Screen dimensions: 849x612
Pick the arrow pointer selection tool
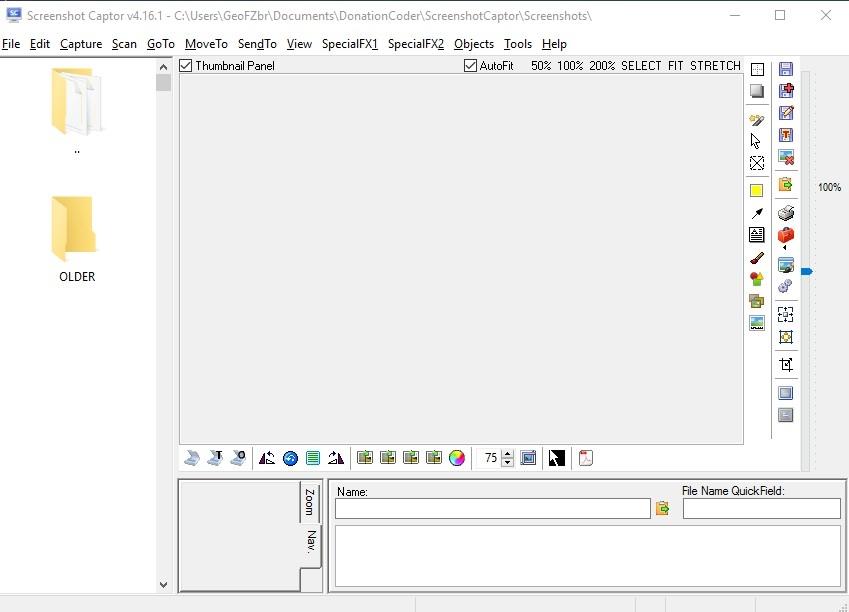coord(756,141)
